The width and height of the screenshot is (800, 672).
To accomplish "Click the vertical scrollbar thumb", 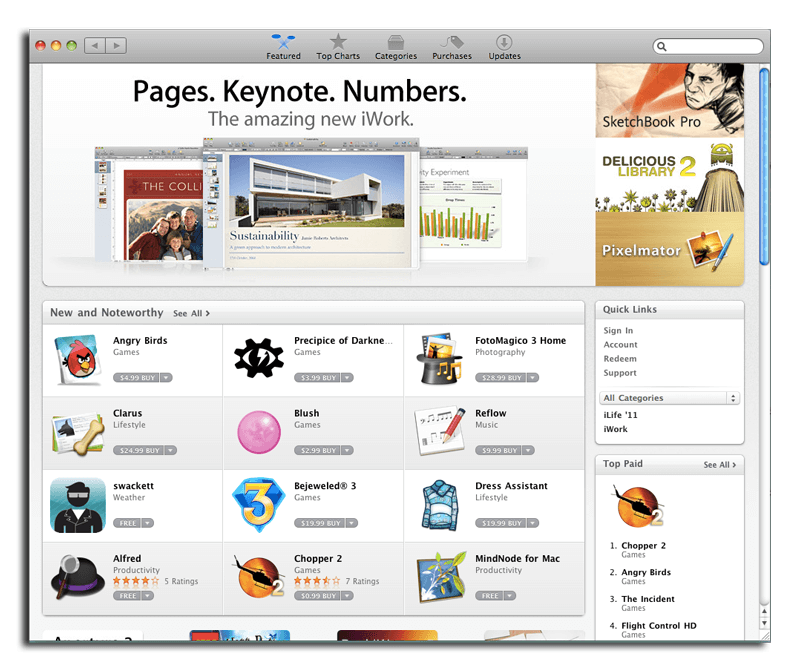I will [x=764, y=167].
